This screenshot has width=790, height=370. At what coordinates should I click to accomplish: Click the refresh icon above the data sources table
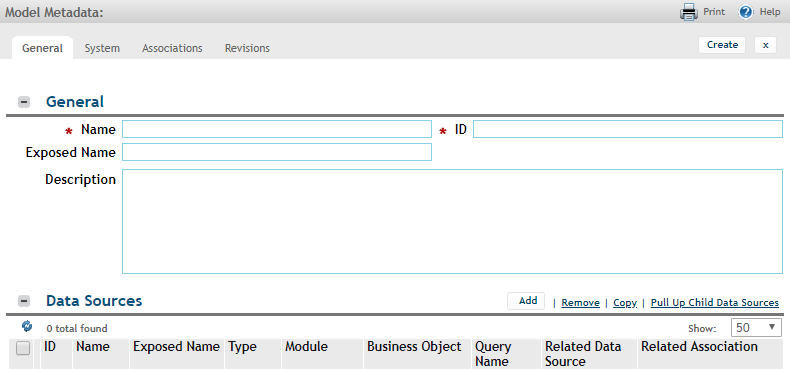(x=27, y=327)
